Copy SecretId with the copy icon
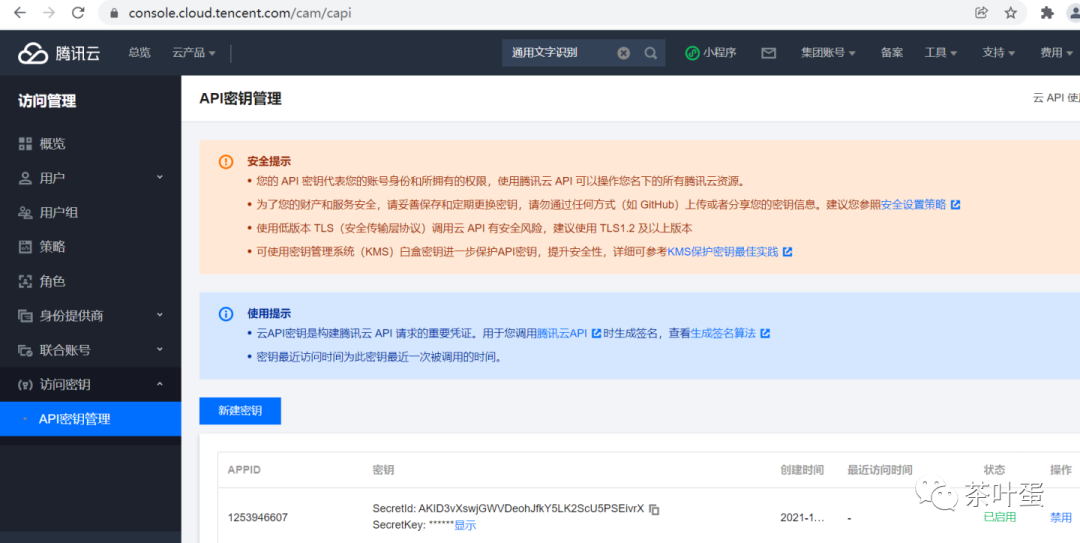The height and width of the screenshot is (543, 1080). tap(654, 509)
